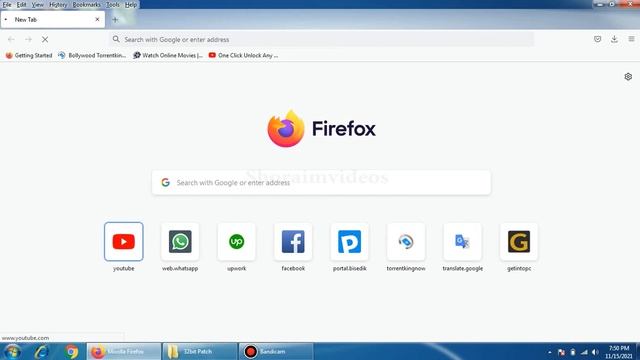The width and height of the screenshot is (640, 360).
Task: Open the facebook shortcut tile
Action: click(293, 242)
